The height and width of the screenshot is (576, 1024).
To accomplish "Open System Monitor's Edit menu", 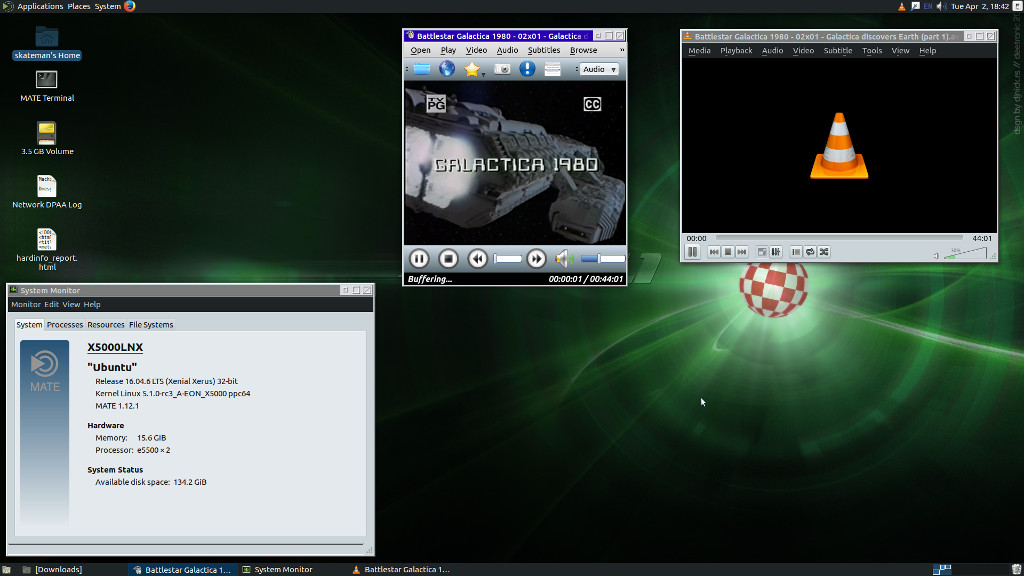I will click(52, 304).
